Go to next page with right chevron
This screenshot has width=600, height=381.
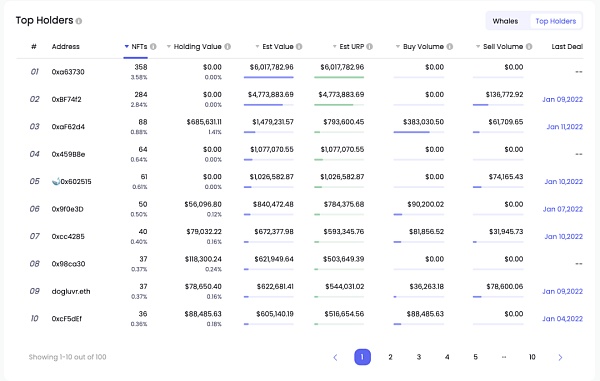point(560,357)
